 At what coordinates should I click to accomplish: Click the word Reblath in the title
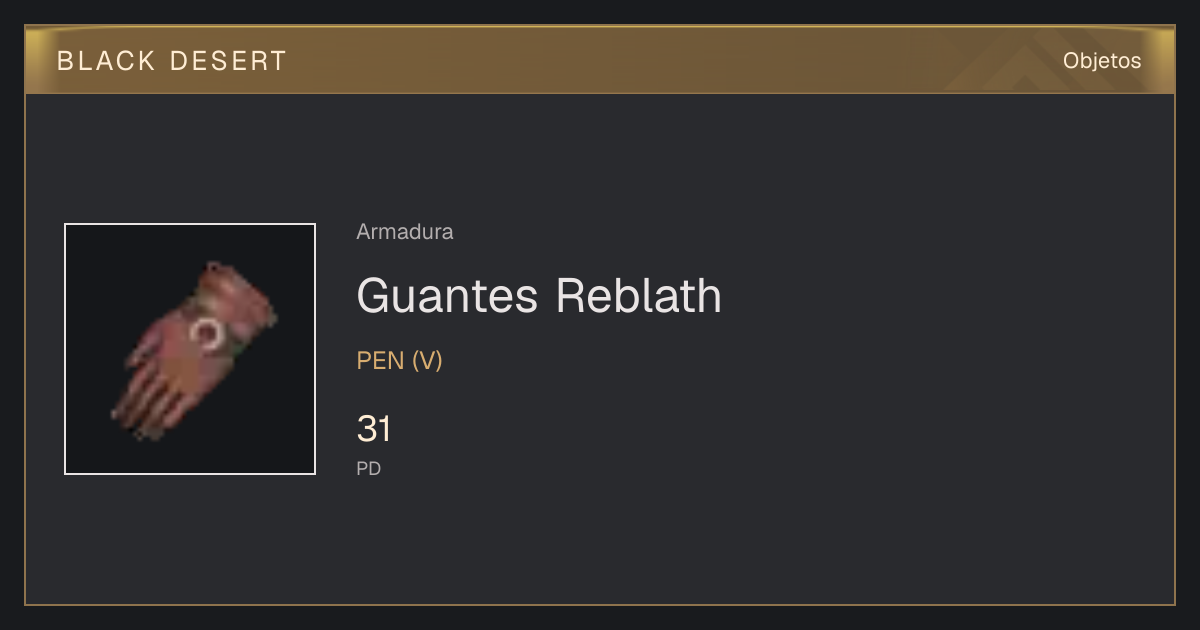(639, 296)
